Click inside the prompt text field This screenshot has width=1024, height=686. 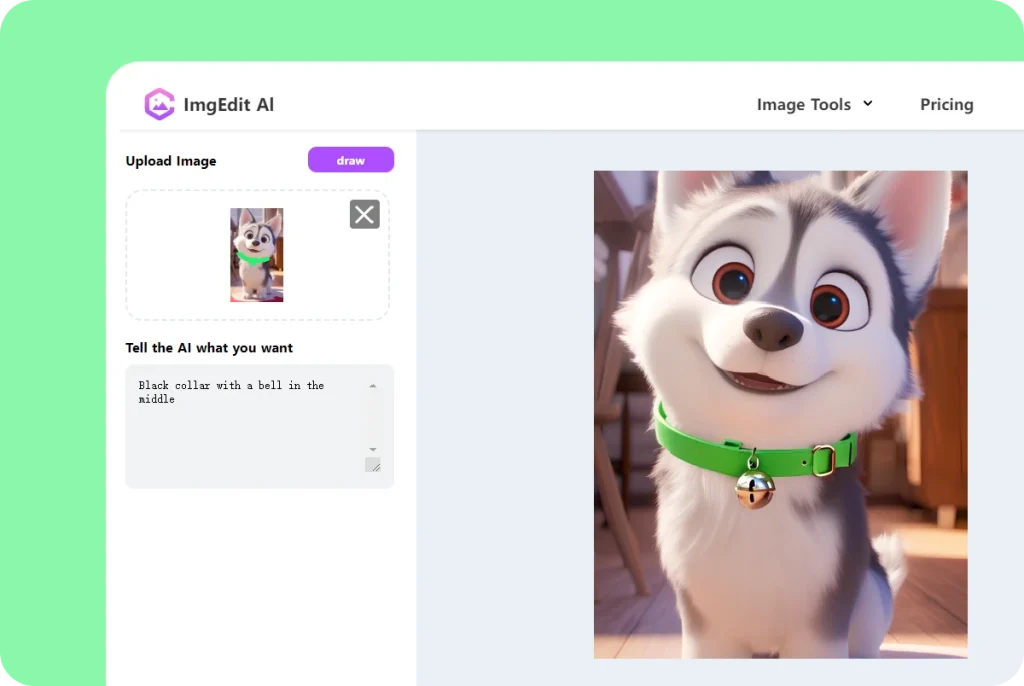(x=250, y=430)
